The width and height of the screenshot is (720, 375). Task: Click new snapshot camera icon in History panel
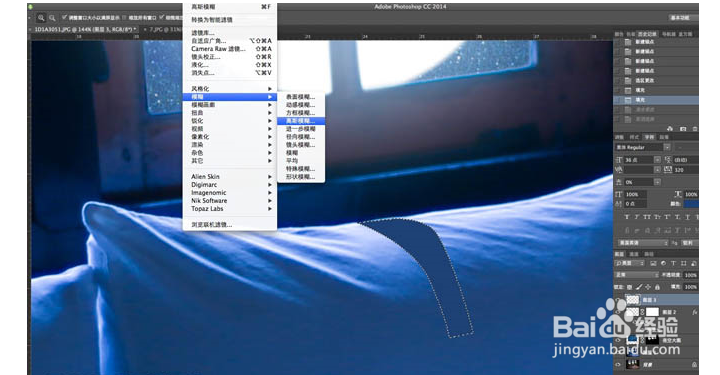coord(683,129)
